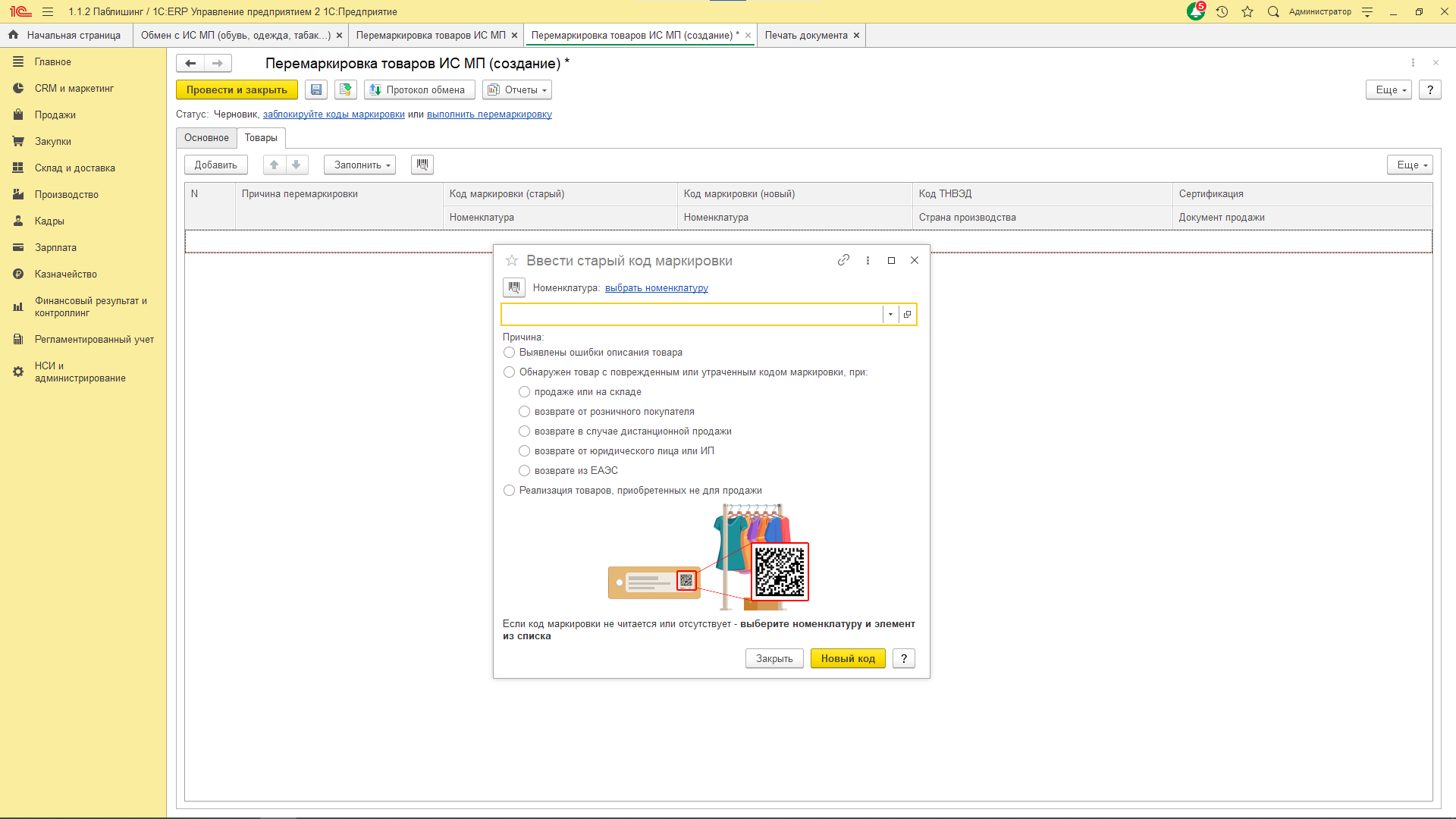The width and height of the screenshot is (1456, 819).
Task: Click barcode icon in dialog near Номенклатура
Action: [514, 287]
